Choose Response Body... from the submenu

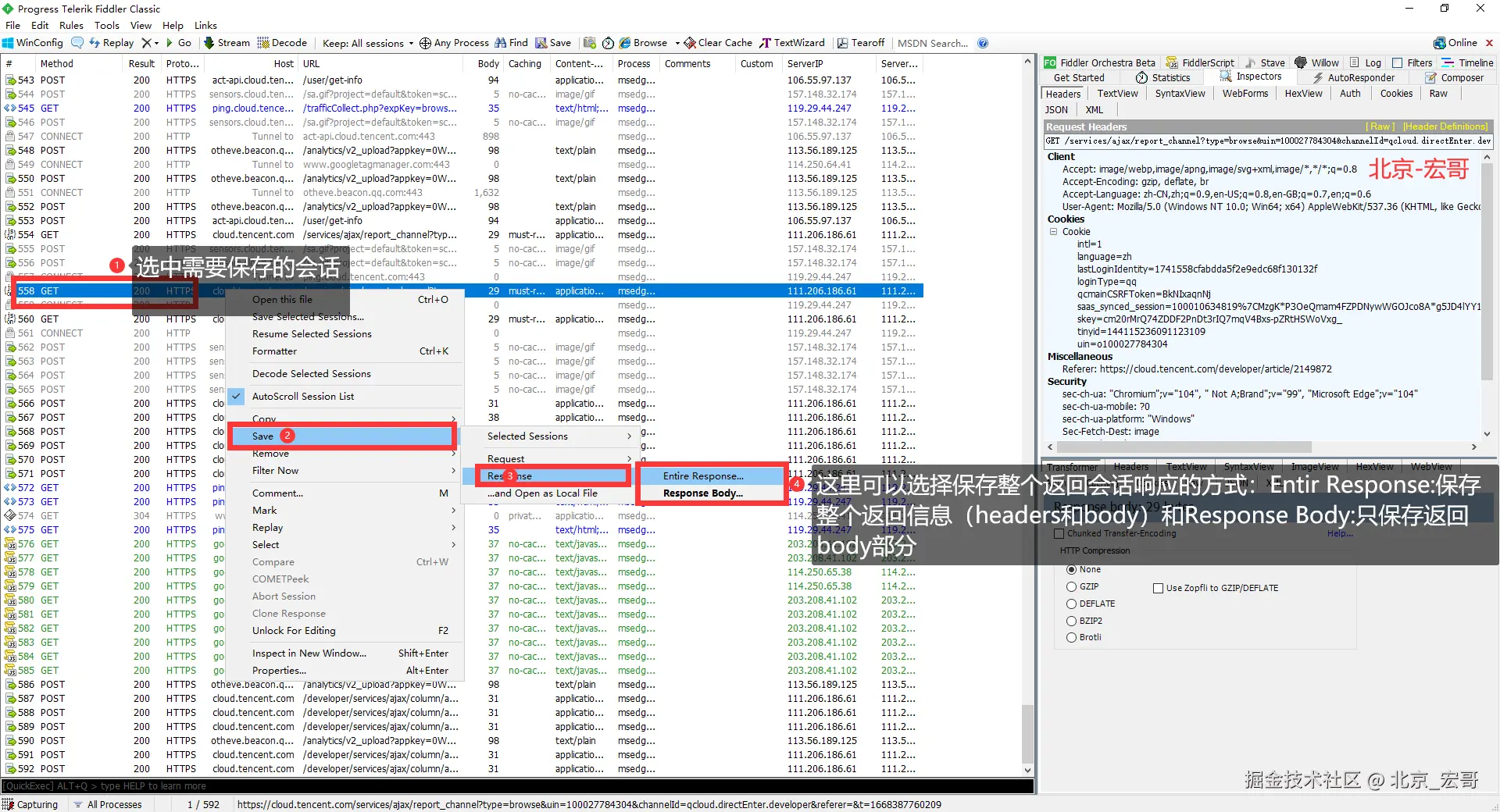pos(710,493)
